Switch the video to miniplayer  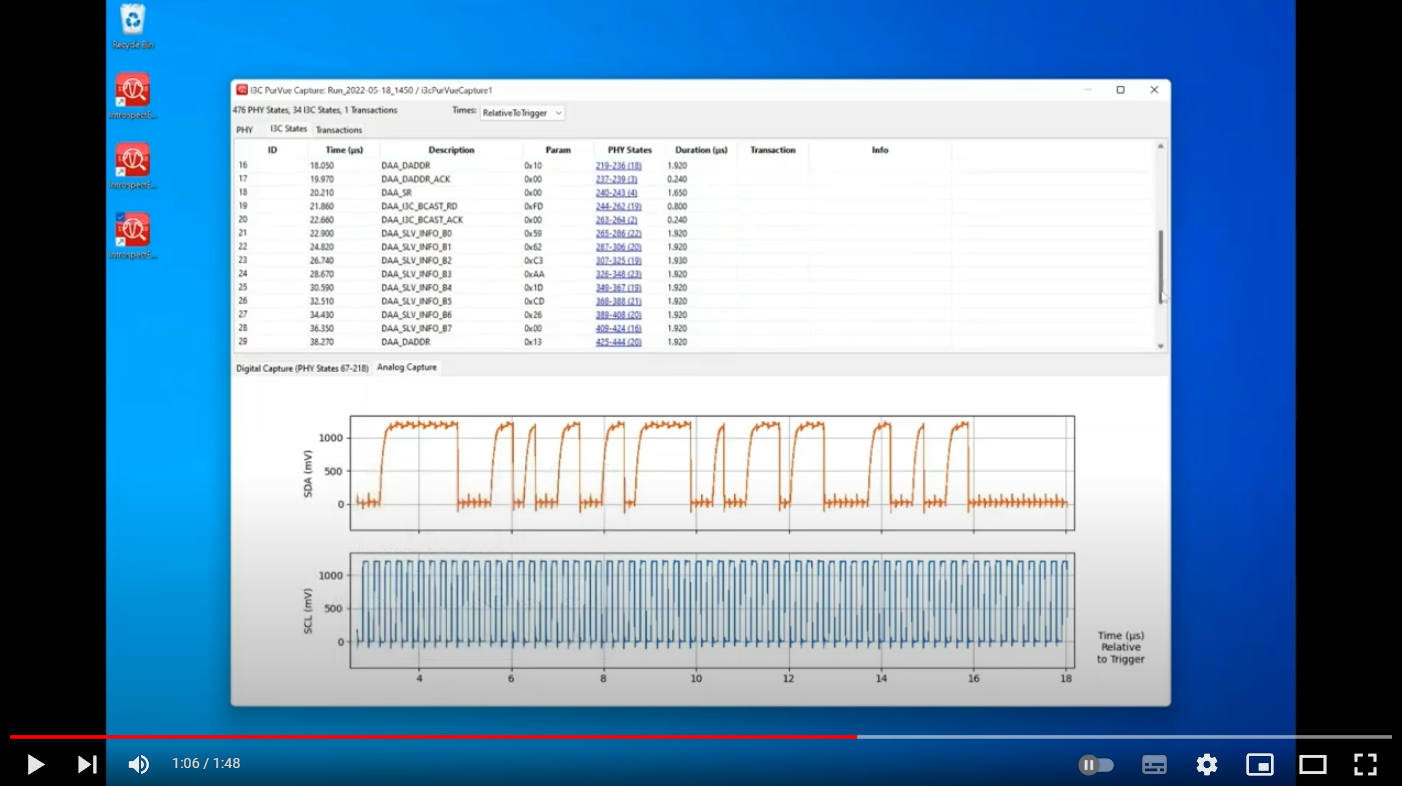pyautogui.click(x=1260, y=765)
